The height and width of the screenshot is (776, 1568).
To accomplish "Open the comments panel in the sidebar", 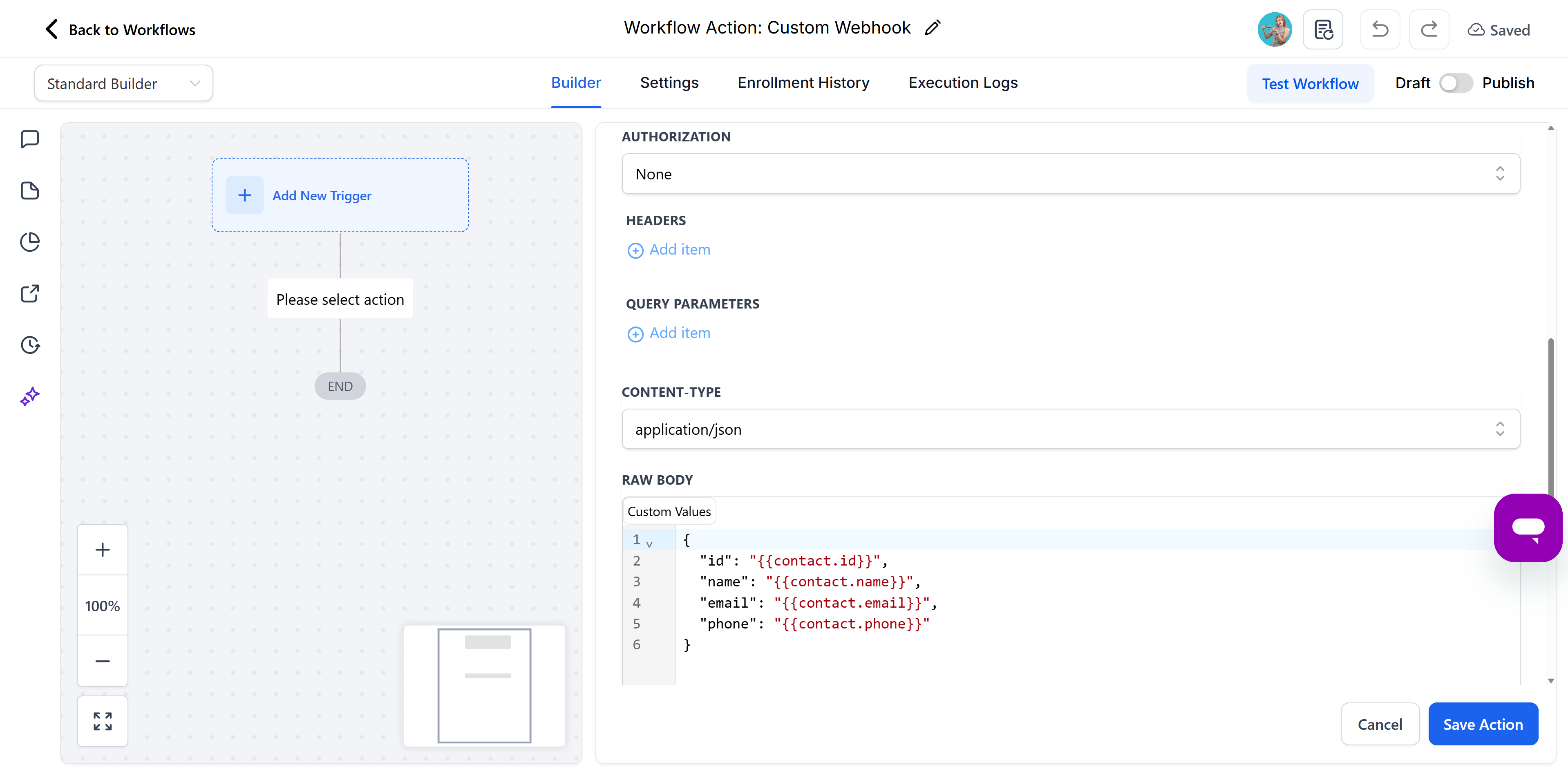I will click(29, 139).
